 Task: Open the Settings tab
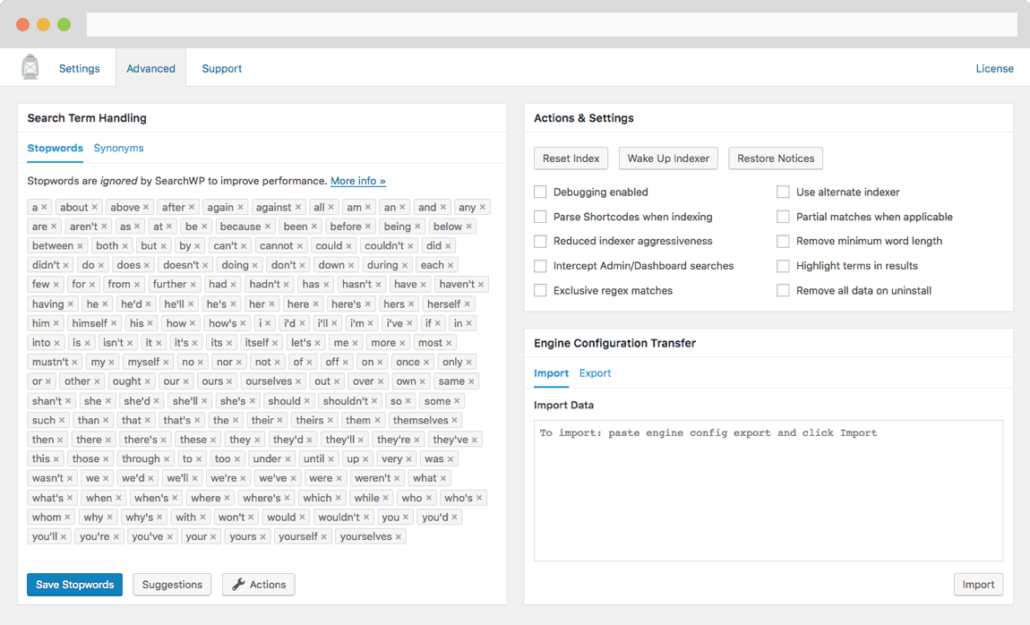(79, 68)
